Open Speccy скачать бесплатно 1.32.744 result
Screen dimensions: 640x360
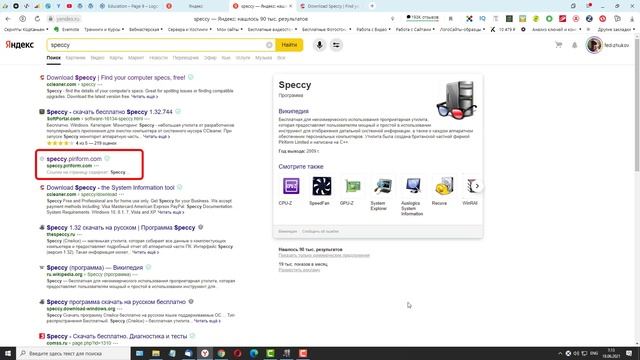pyautogui.click(x=109, y=112)
